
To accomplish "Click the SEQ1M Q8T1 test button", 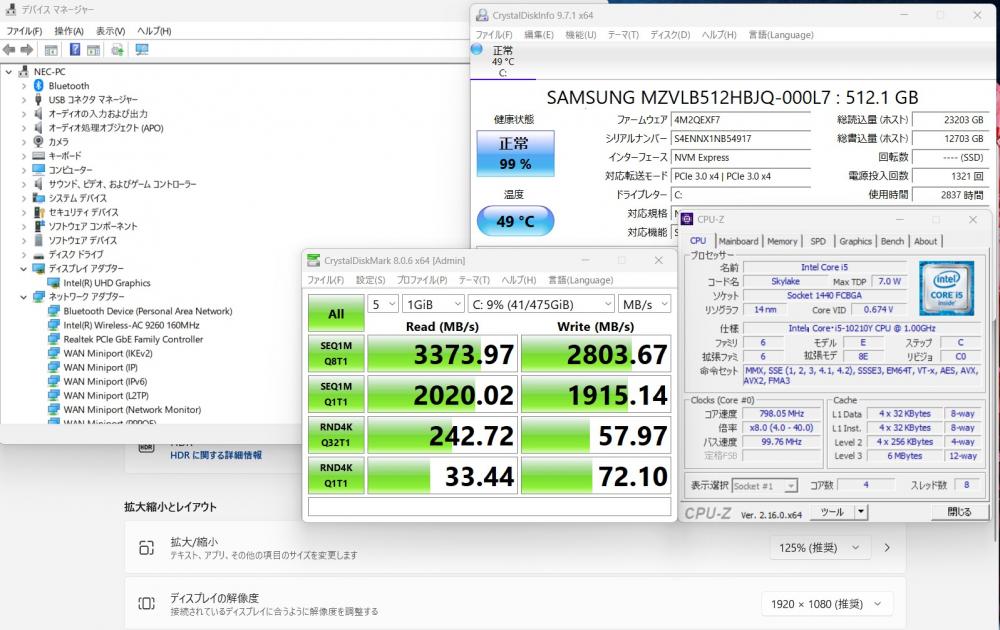I will 336,354.
